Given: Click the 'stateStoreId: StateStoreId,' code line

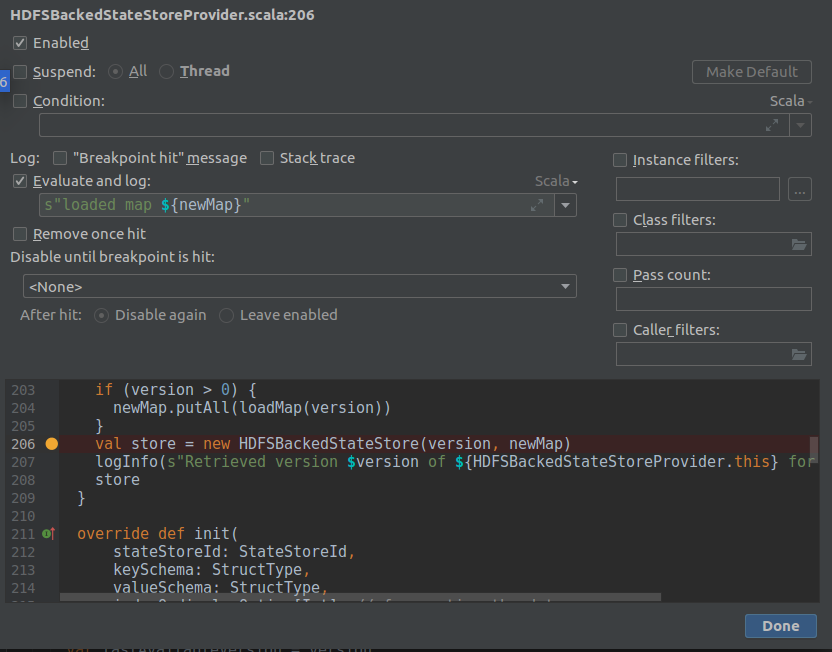Looking at the screenshot, I should pyautogui.click(x=233, y=552).
